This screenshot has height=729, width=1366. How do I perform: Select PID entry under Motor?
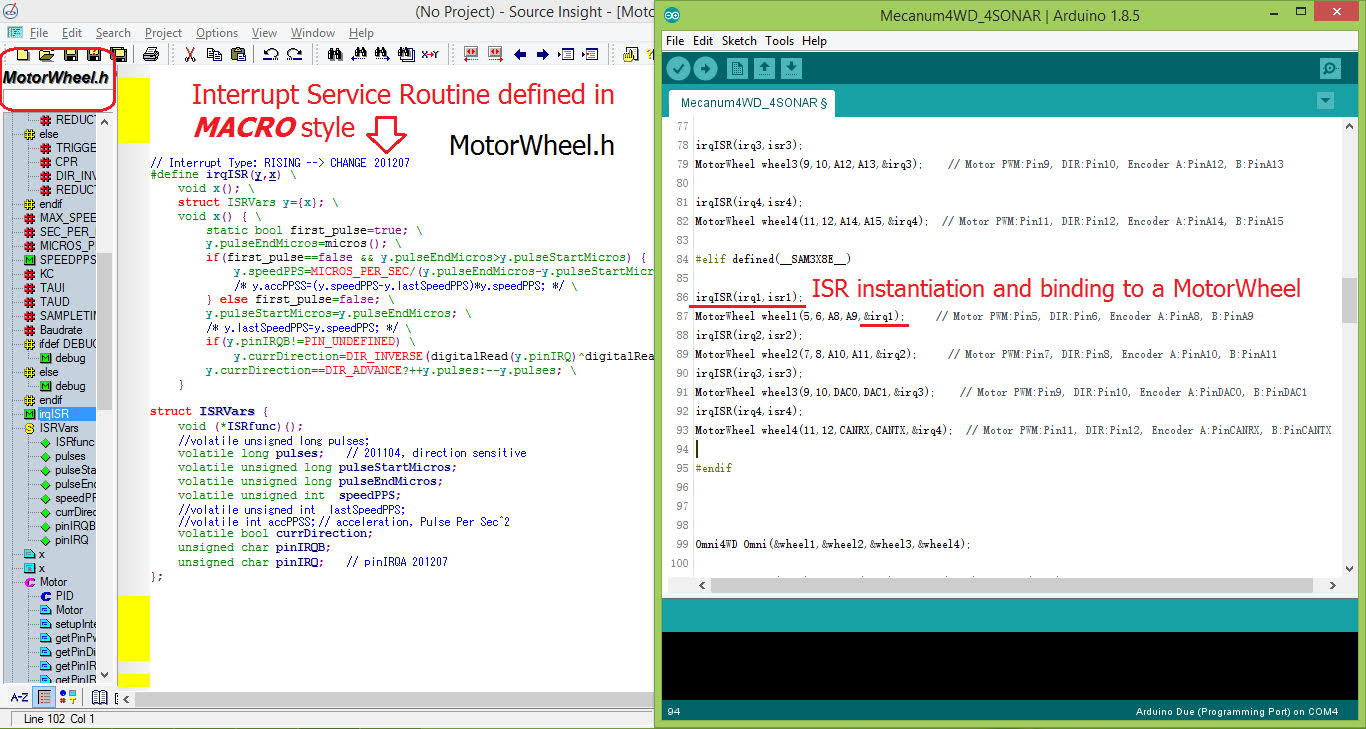pos(64,596)
